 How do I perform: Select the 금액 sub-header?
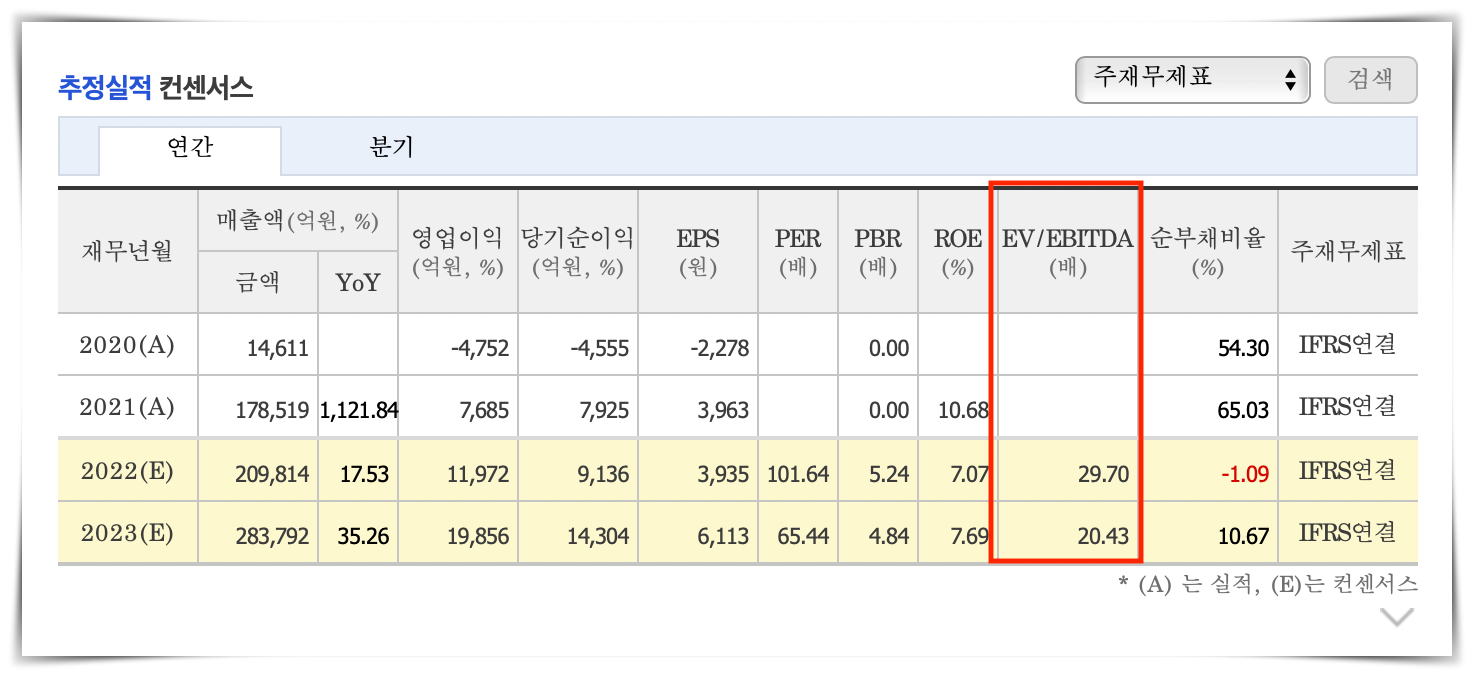(x=257, y=282)
